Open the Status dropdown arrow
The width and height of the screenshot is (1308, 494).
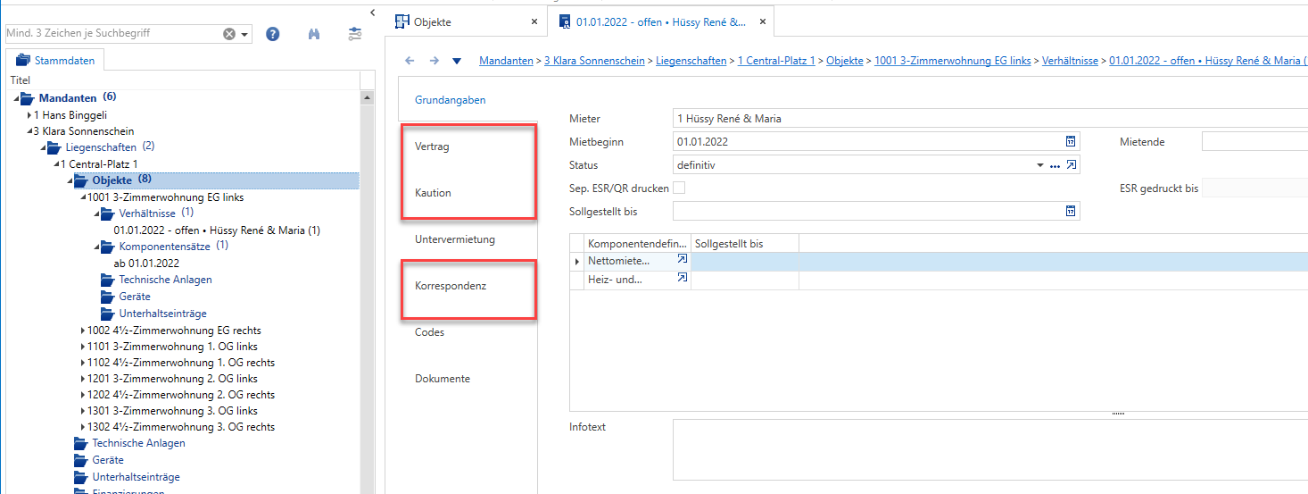pos(1041,165)
